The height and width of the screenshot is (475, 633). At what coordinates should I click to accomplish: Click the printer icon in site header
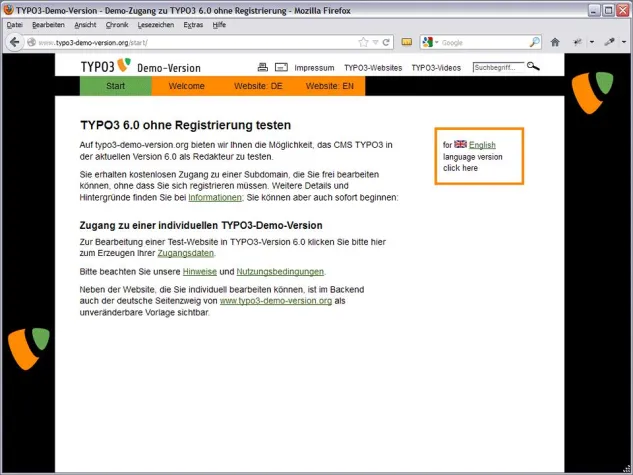262,67
